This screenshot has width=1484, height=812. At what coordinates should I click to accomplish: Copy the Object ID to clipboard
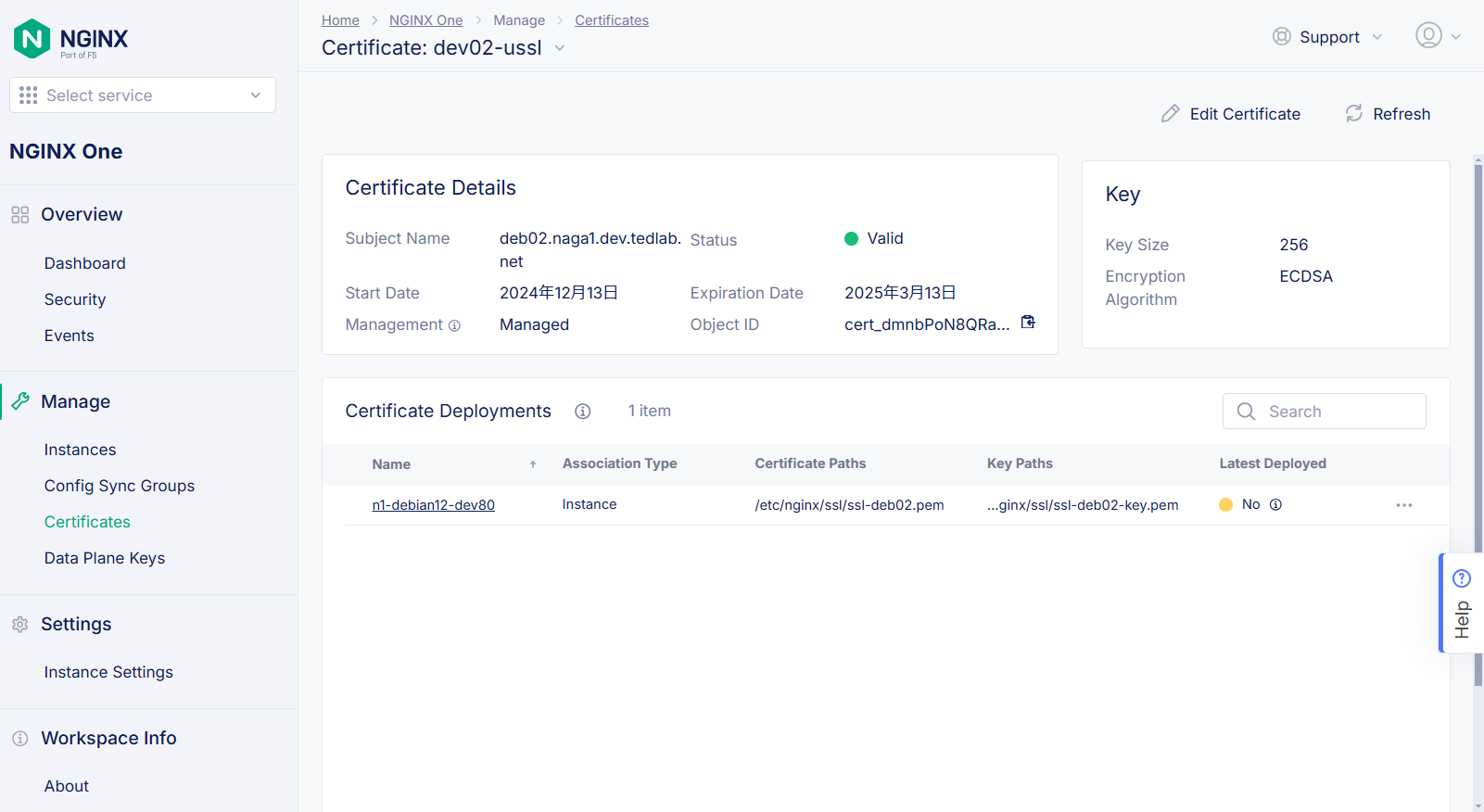click(x=1028, y=323)
